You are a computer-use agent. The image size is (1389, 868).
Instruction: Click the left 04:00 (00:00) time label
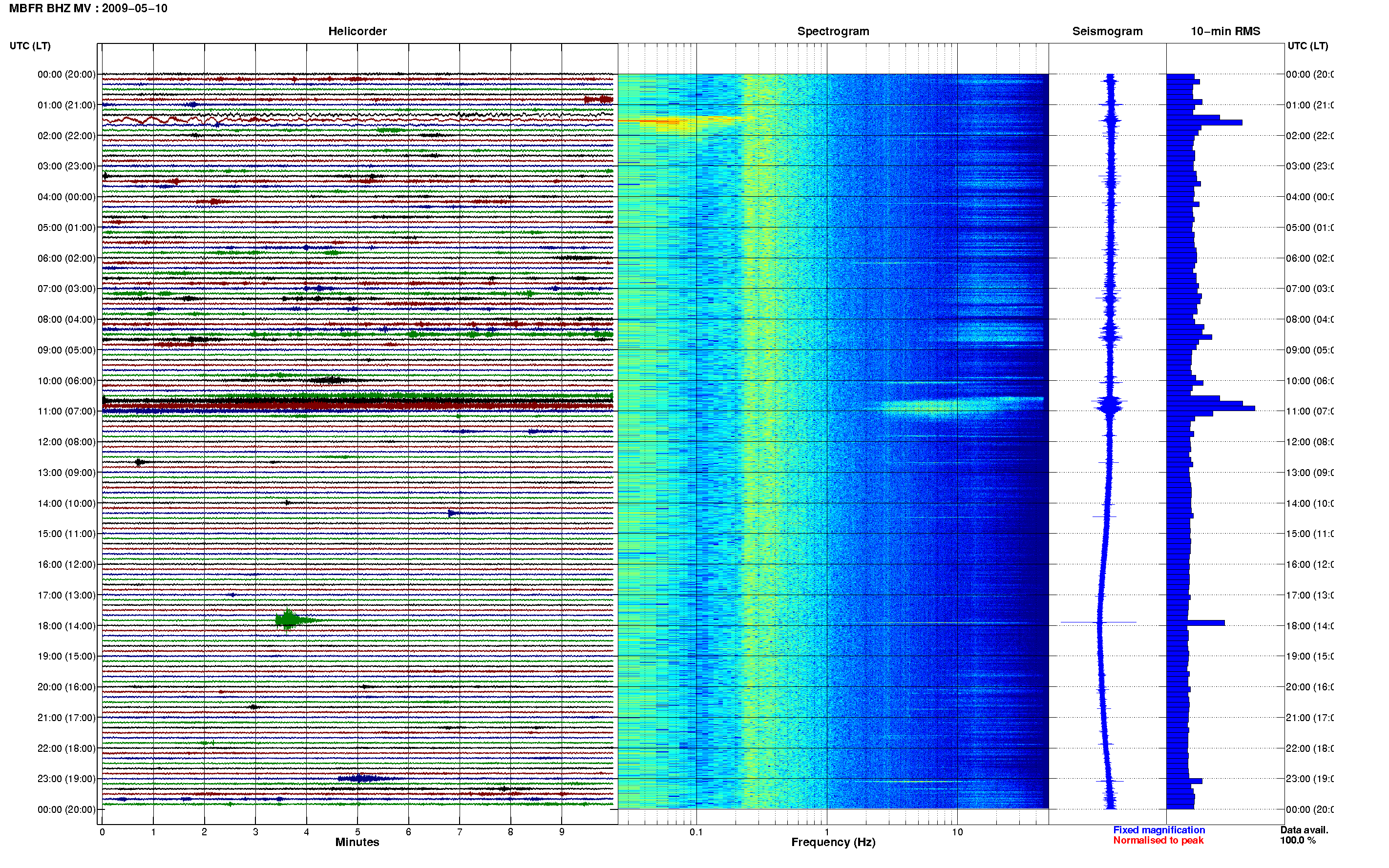(66, 197)
